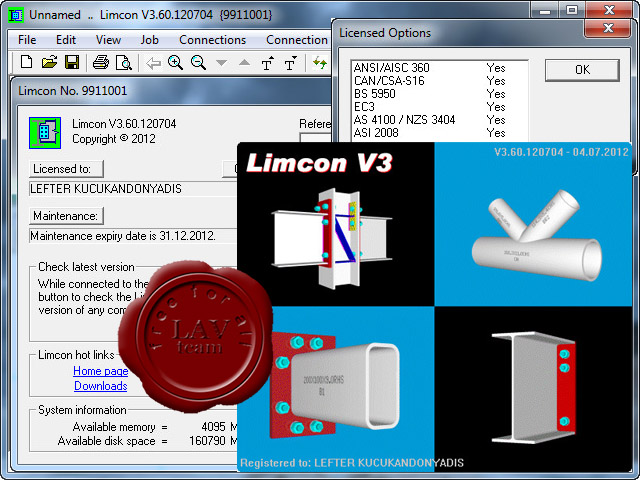Click the I-beam red fin plate image

[x=534, y=388]
